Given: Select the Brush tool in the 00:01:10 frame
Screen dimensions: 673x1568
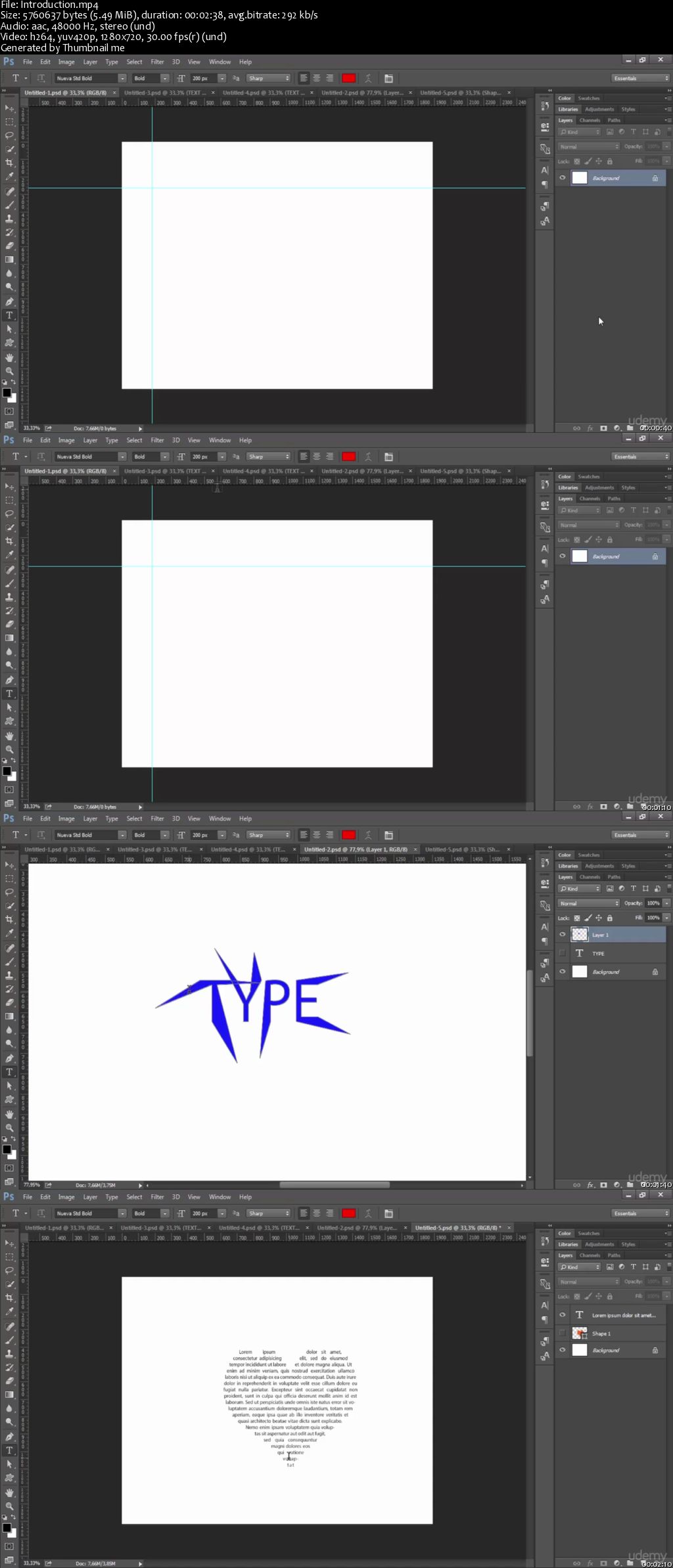Looking at the screenshot, I should 9,583.
